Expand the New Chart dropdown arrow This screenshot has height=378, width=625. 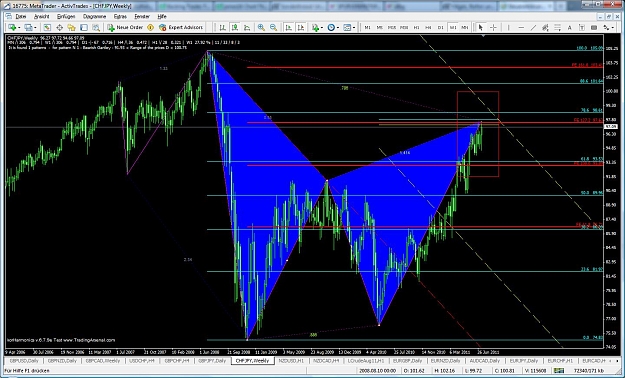(x=19, y=28)
